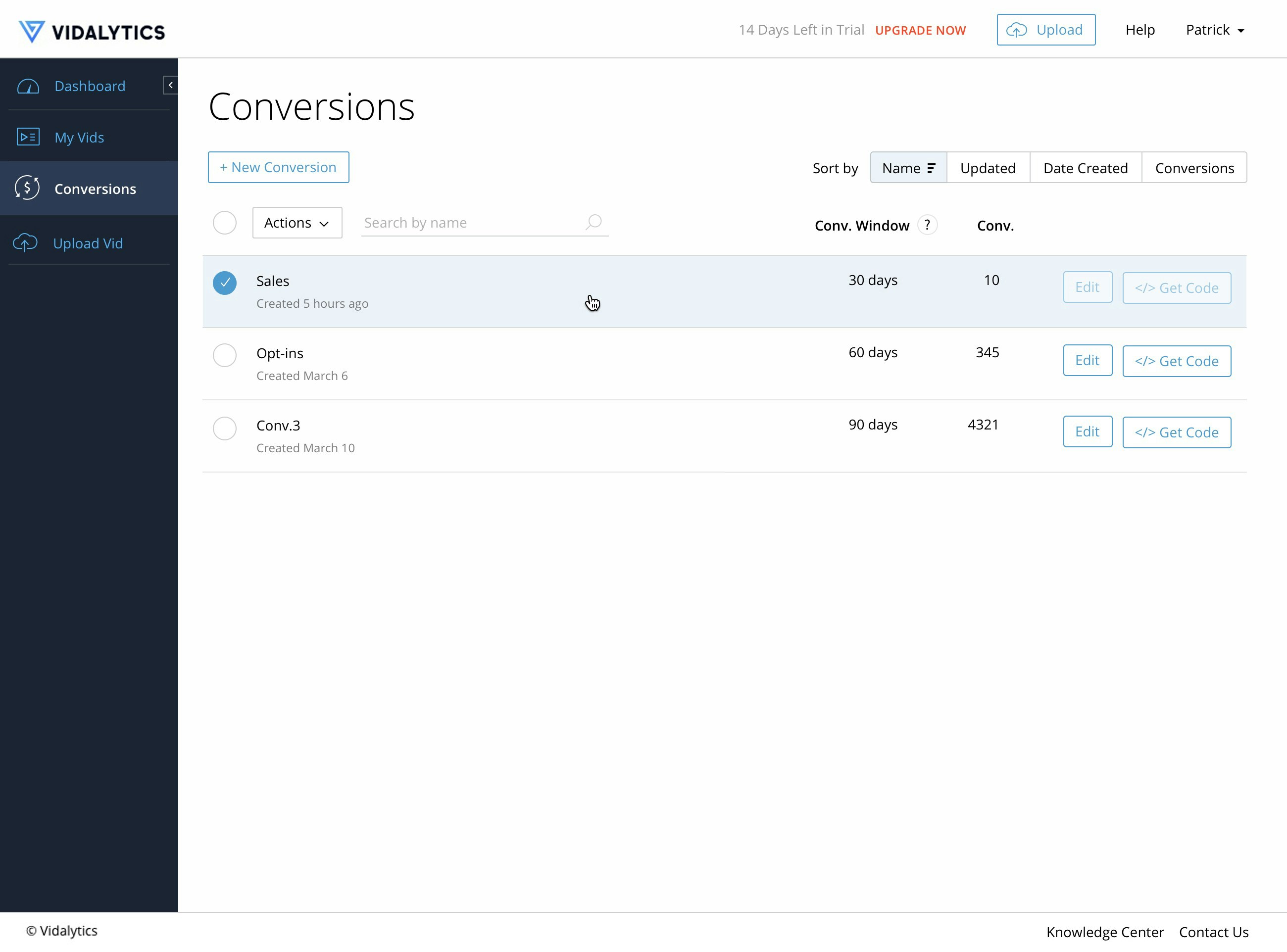
Task: Select the Conv.3 conversion checkbox
Action: [x=224, y=428]
